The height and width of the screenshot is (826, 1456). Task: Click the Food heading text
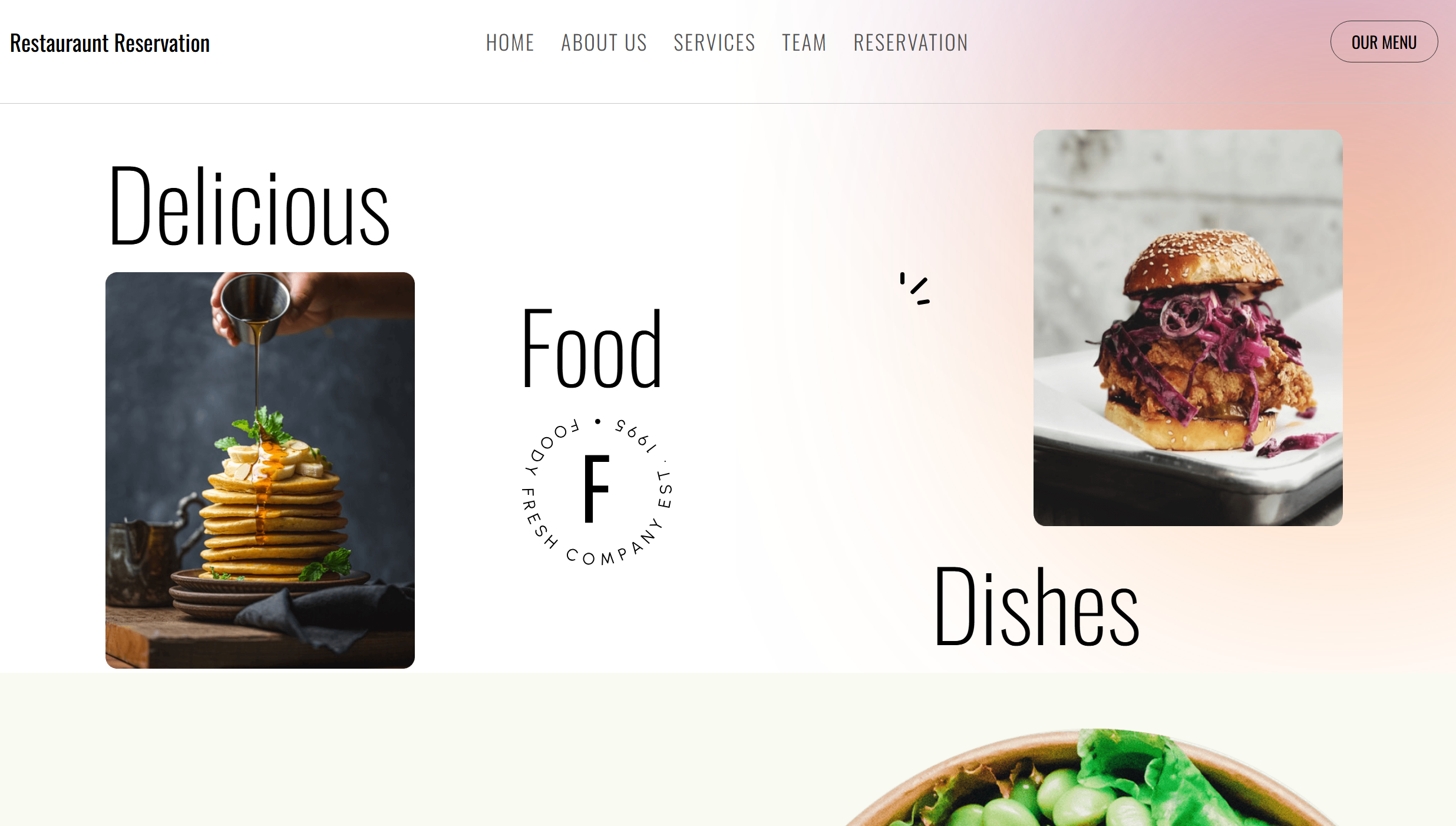point(592,348)
